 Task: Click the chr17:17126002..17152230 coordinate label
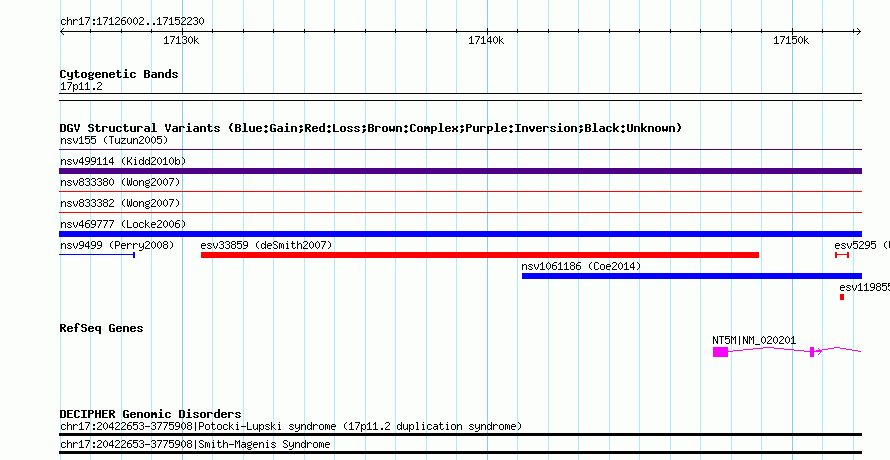132,22
